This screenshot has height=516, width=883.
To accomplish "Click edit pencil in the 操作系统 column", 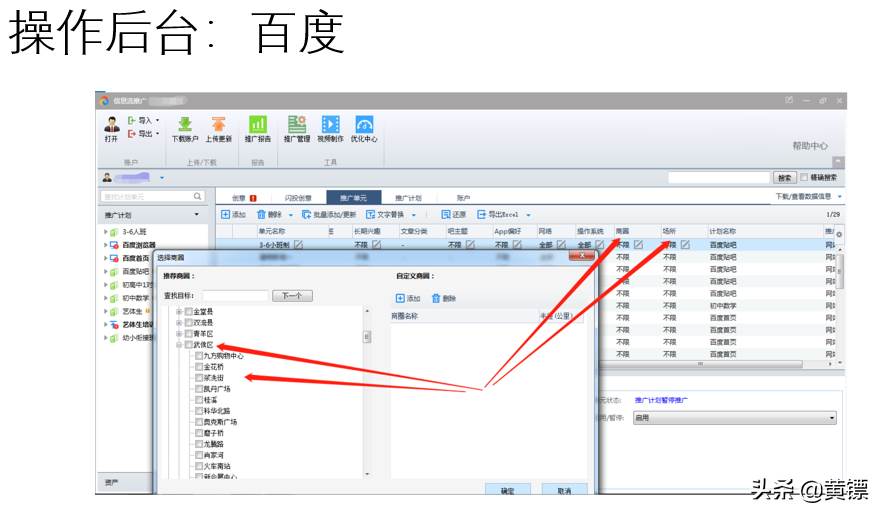I will [x=600, y=244].
